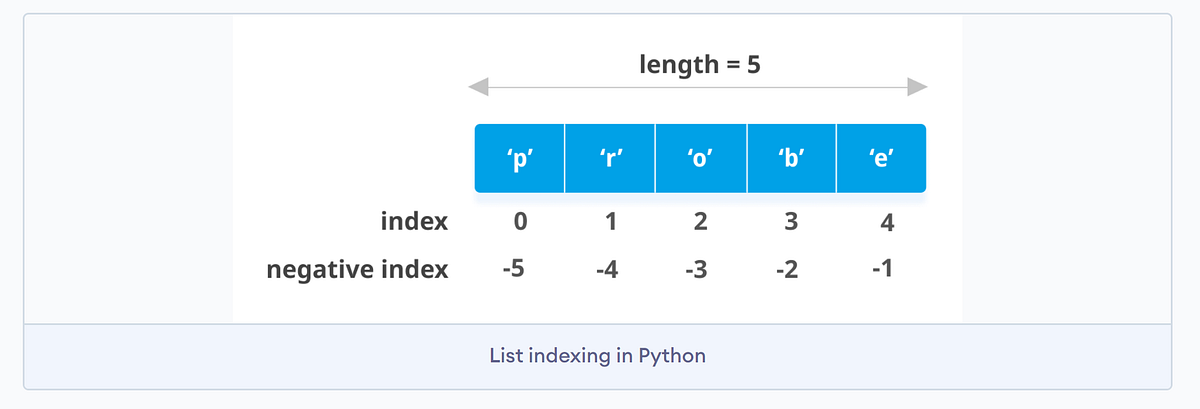Click negative index value -5

516,270
